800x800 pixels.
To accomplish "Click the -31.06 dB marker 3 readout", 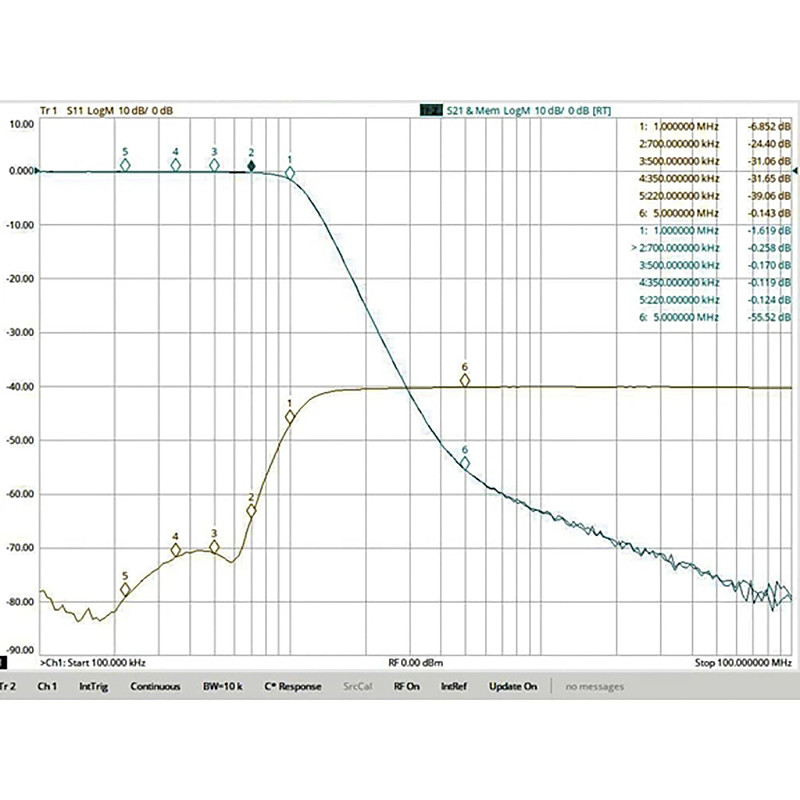I will (x=769, y=161).
